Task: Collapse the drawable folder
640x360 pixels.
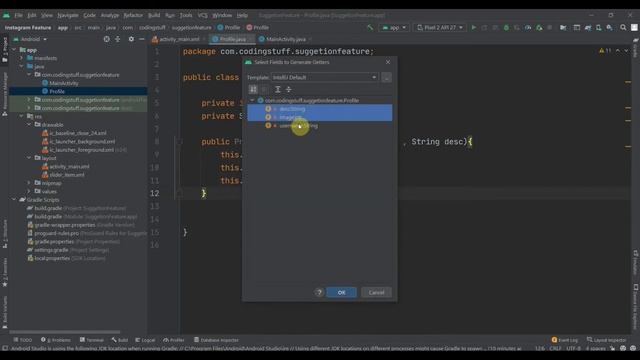Action: [29, 124]
